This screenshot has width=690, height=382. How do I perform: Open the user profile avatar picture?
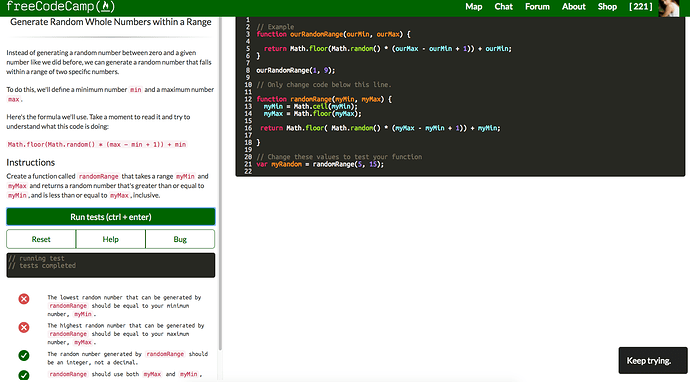click(669, 8)
